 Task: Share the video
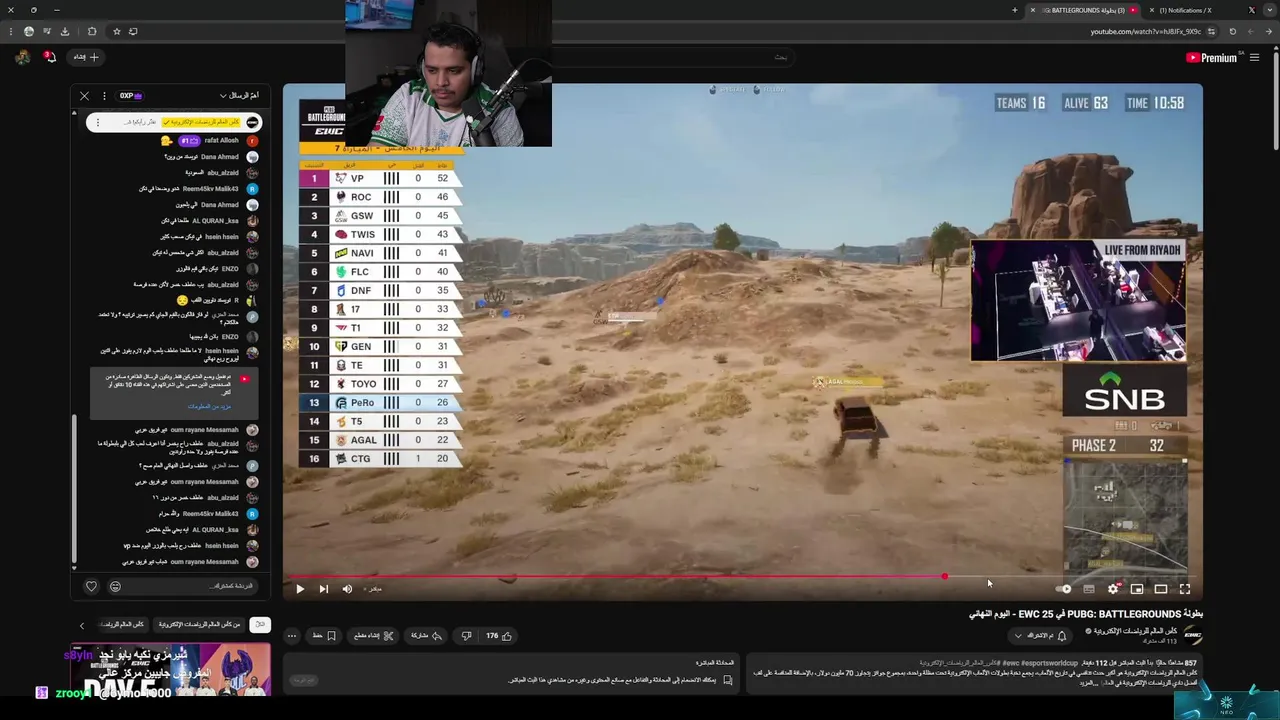click(x=426, y=636)
